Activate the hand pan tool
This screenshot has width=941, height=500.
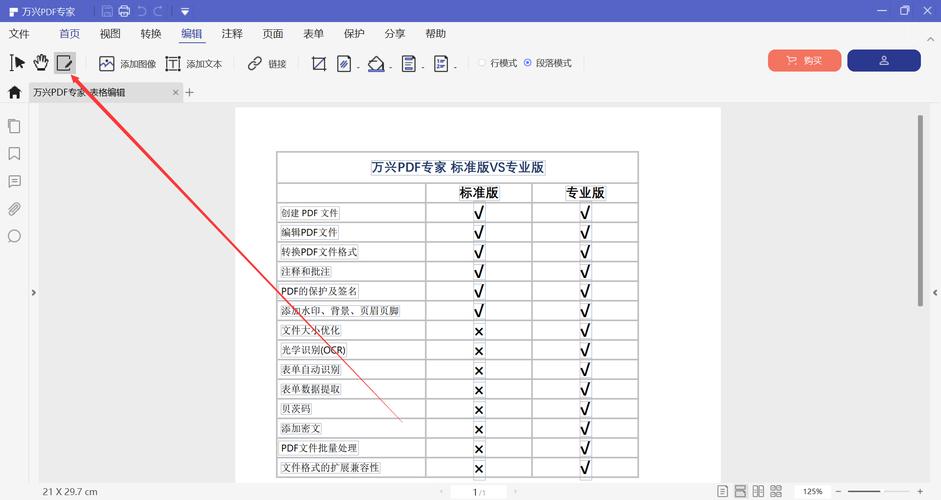coord(41,62)
